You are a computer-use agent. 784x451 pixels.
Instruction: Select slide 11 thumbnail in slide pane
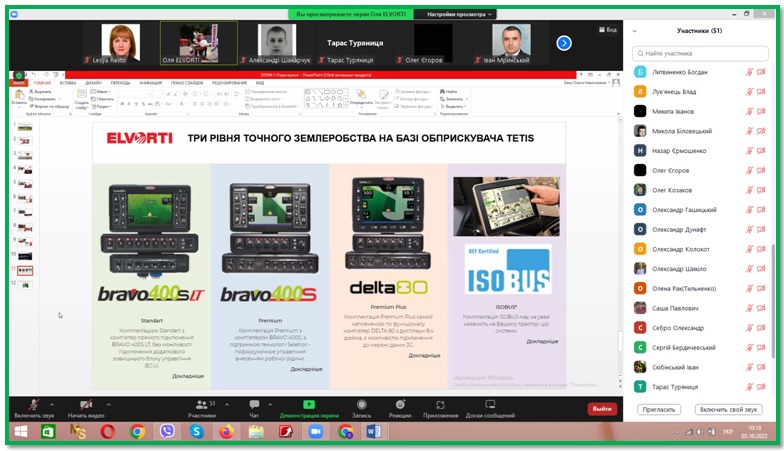point(25,270)
